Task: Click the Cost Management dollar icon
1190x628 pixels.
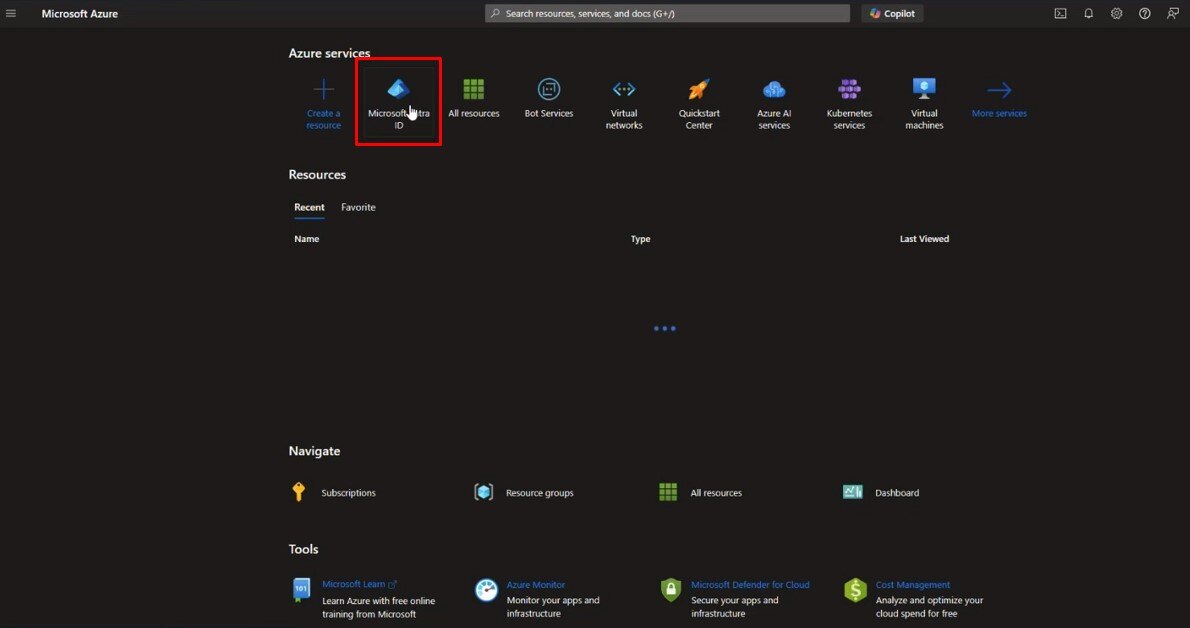Action: [855, 590]
